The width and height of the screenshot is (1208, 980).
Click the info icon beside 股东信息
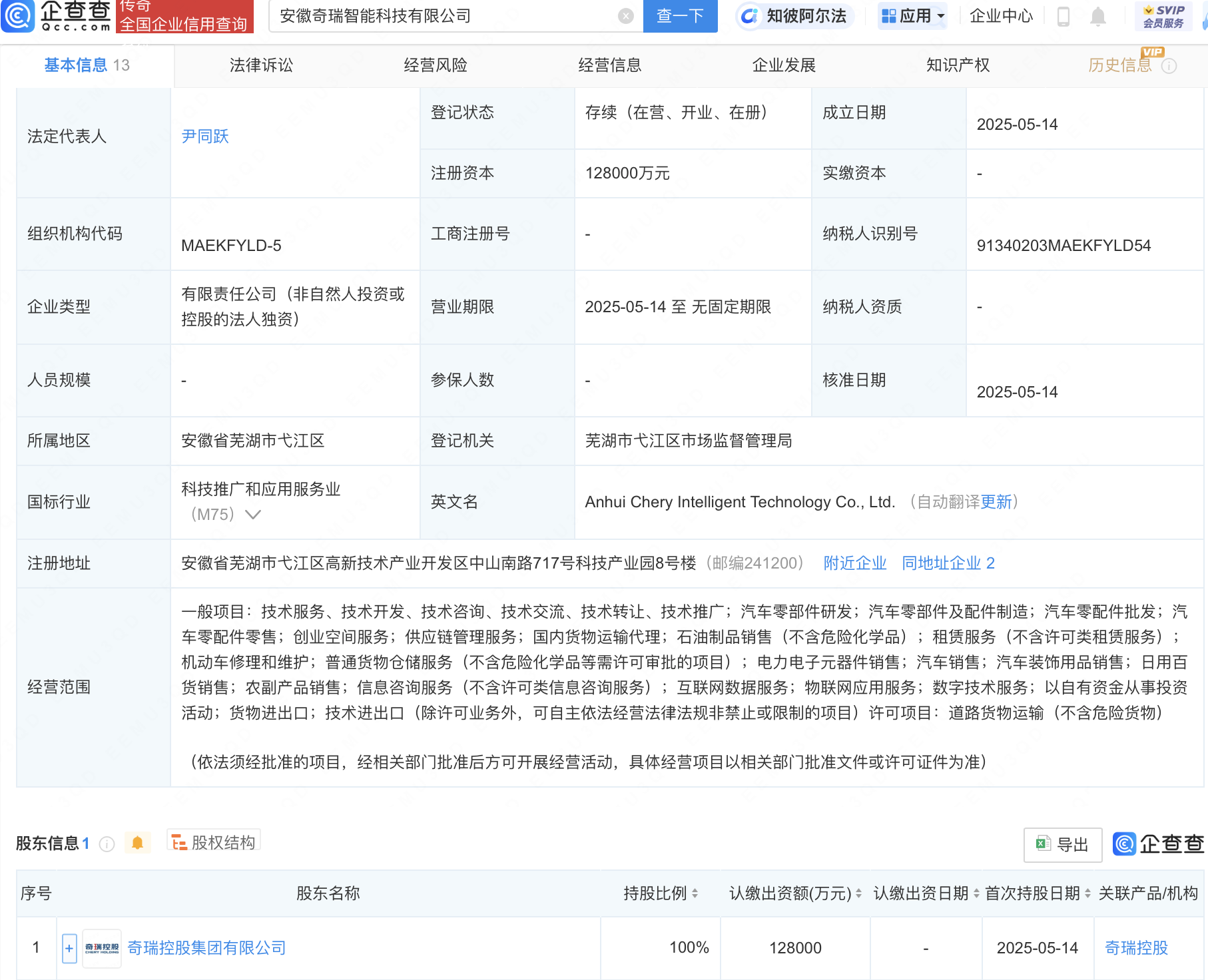pyautogui.click(x=107, y=844)
